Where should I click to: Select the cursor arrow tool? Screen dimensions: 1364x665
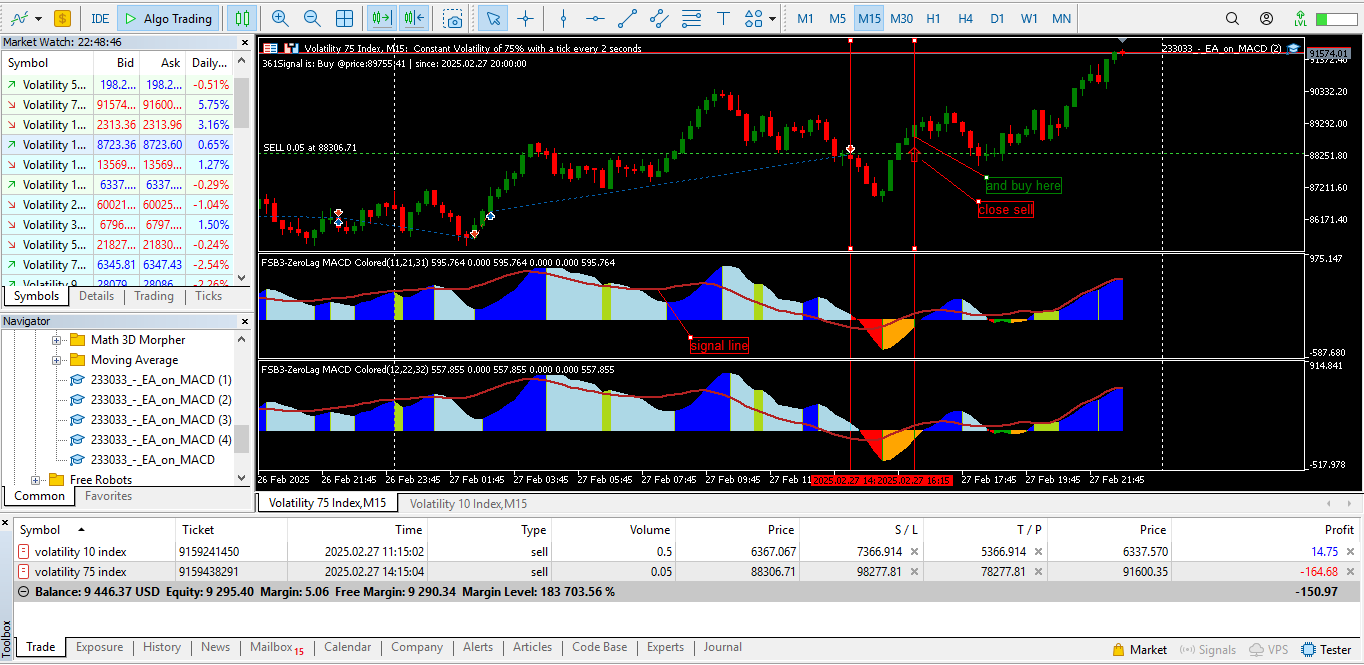(x=492, y=18)
